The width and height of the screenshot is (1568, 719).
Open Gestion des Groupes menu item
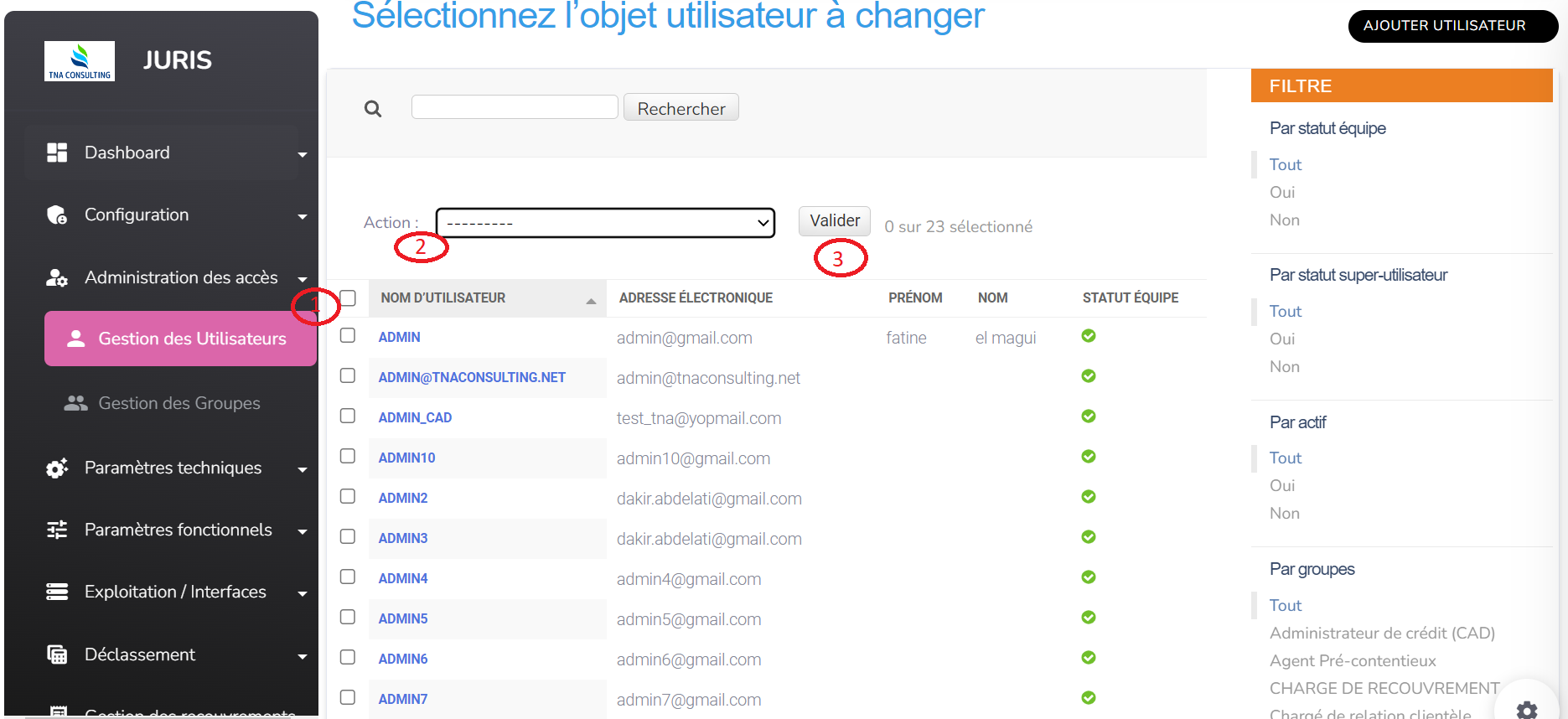click(x=179, y=404)
